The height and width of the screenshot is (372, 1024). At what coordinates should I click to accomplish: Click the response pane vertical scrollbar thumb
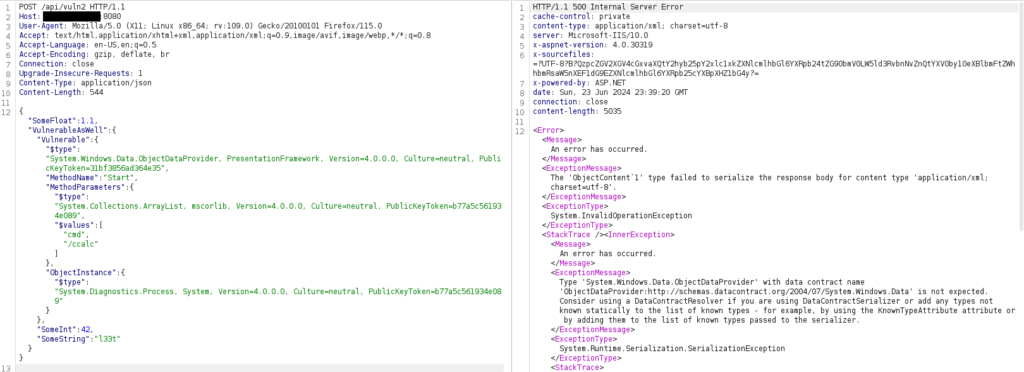[x=1021, y=116]
